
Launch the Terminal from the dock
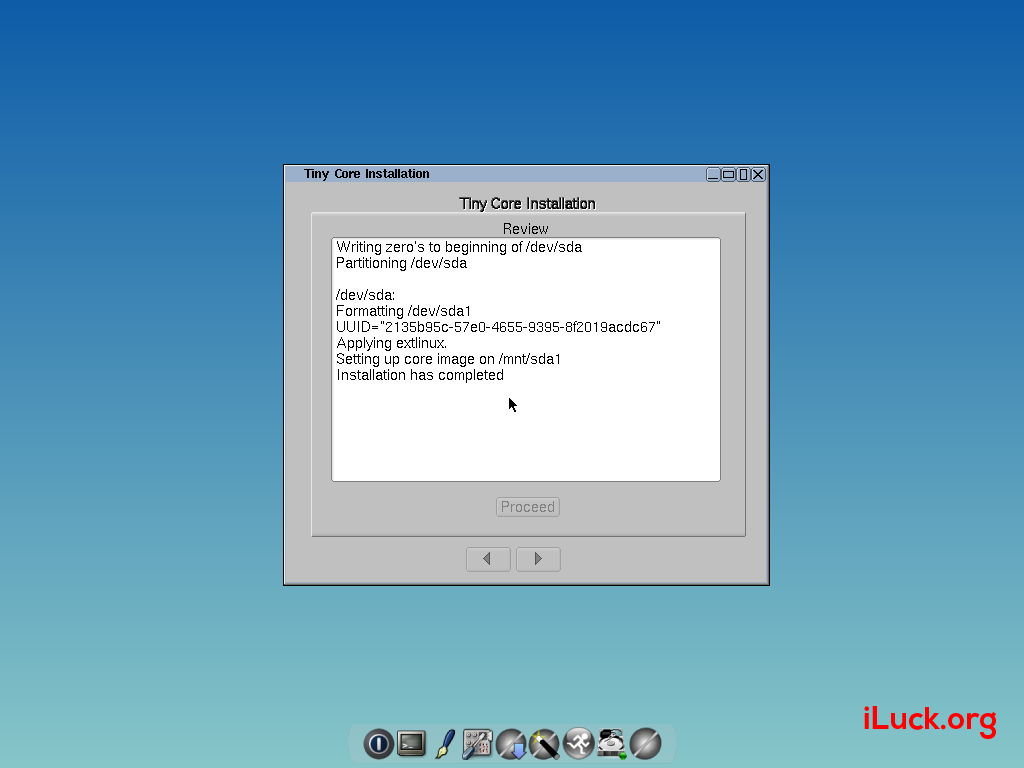coord(411,743)
